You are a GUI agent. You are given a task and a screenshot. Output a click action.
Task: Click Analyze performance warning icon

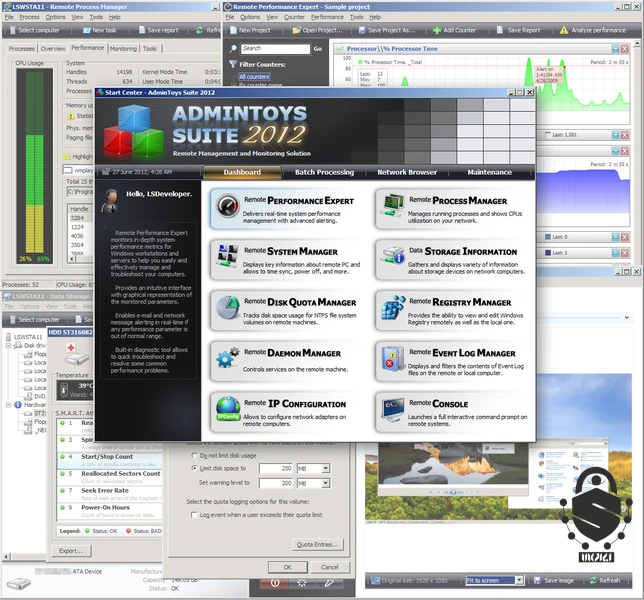[564, 30]
